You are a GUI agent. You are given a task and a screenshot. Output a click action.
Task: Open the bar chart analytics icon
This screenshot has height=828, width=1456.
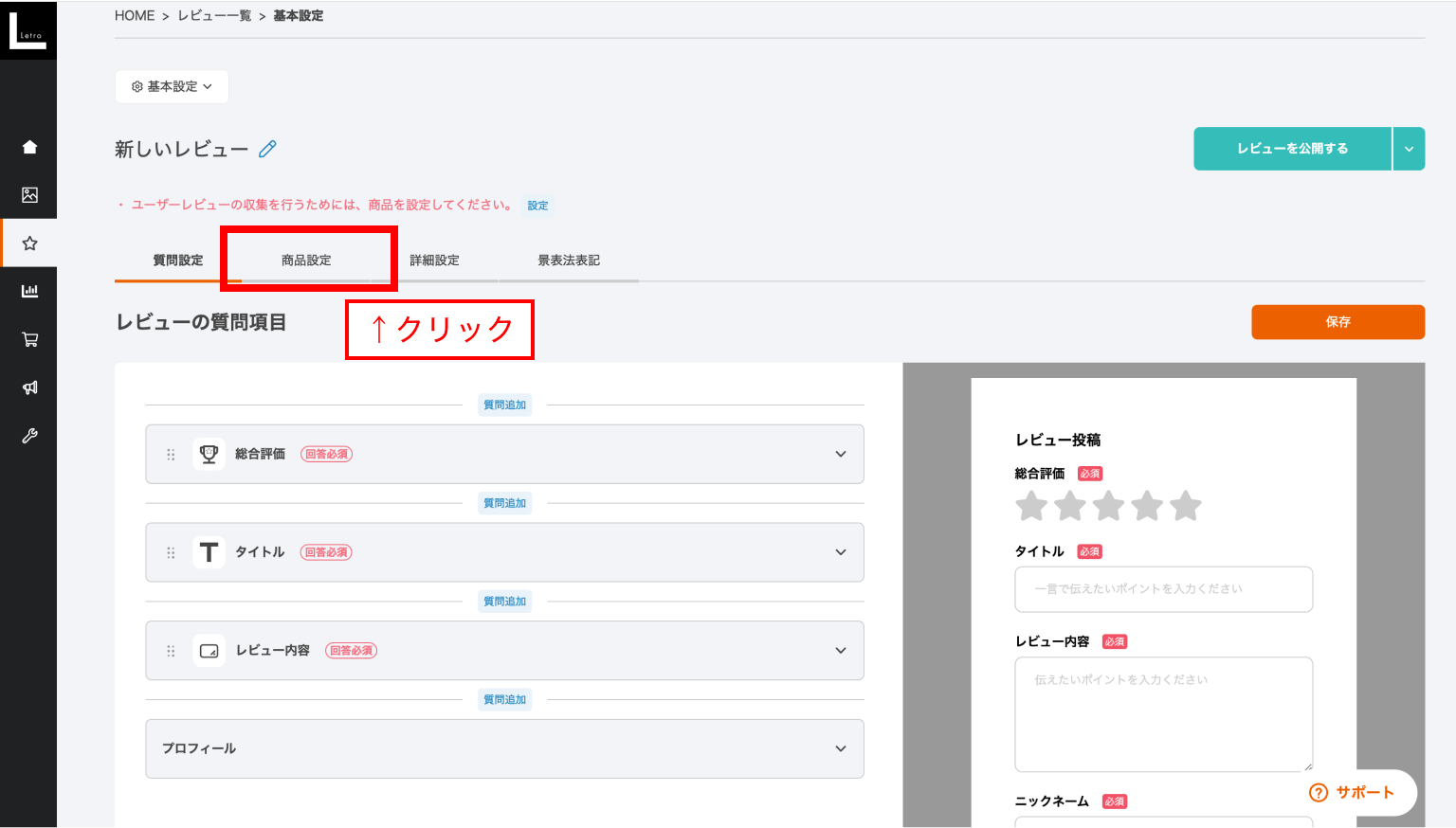pyautogui.click(x=29, y=291)
